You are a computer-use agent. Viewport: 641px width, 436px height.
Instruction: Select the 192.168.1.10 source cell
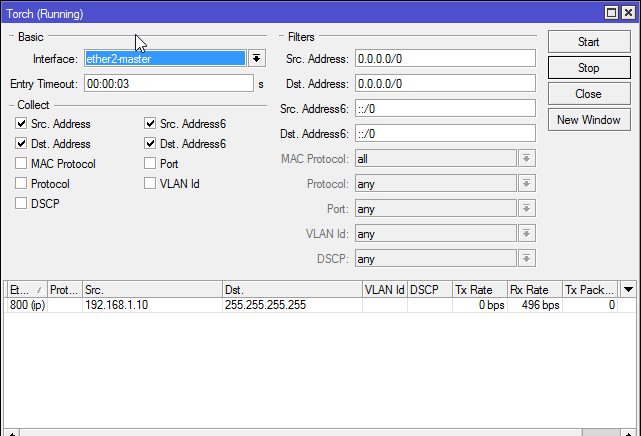tap(152, 305)
